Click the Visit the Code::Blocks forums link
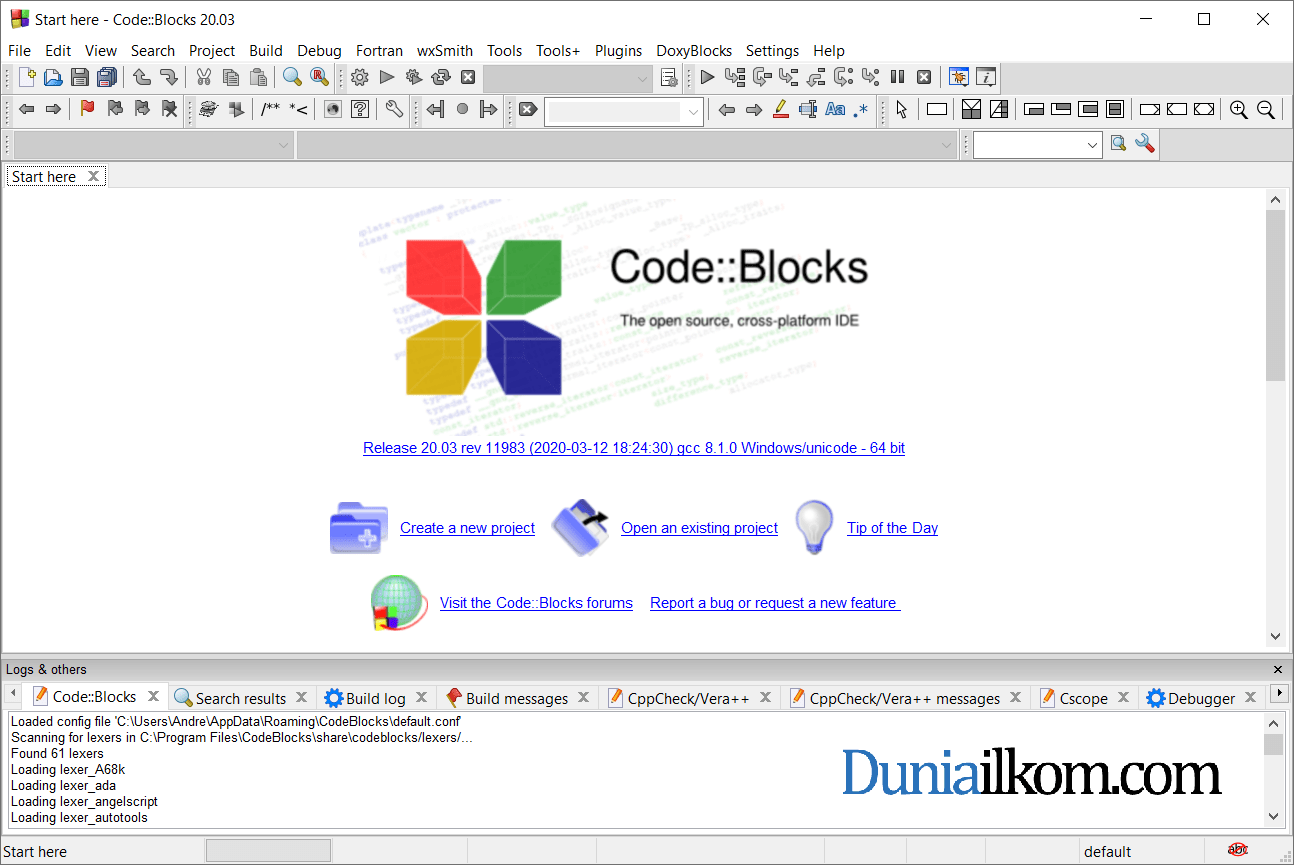This screenshot has height=865, width=1294. pyautogui.click(x=536, y=603)
